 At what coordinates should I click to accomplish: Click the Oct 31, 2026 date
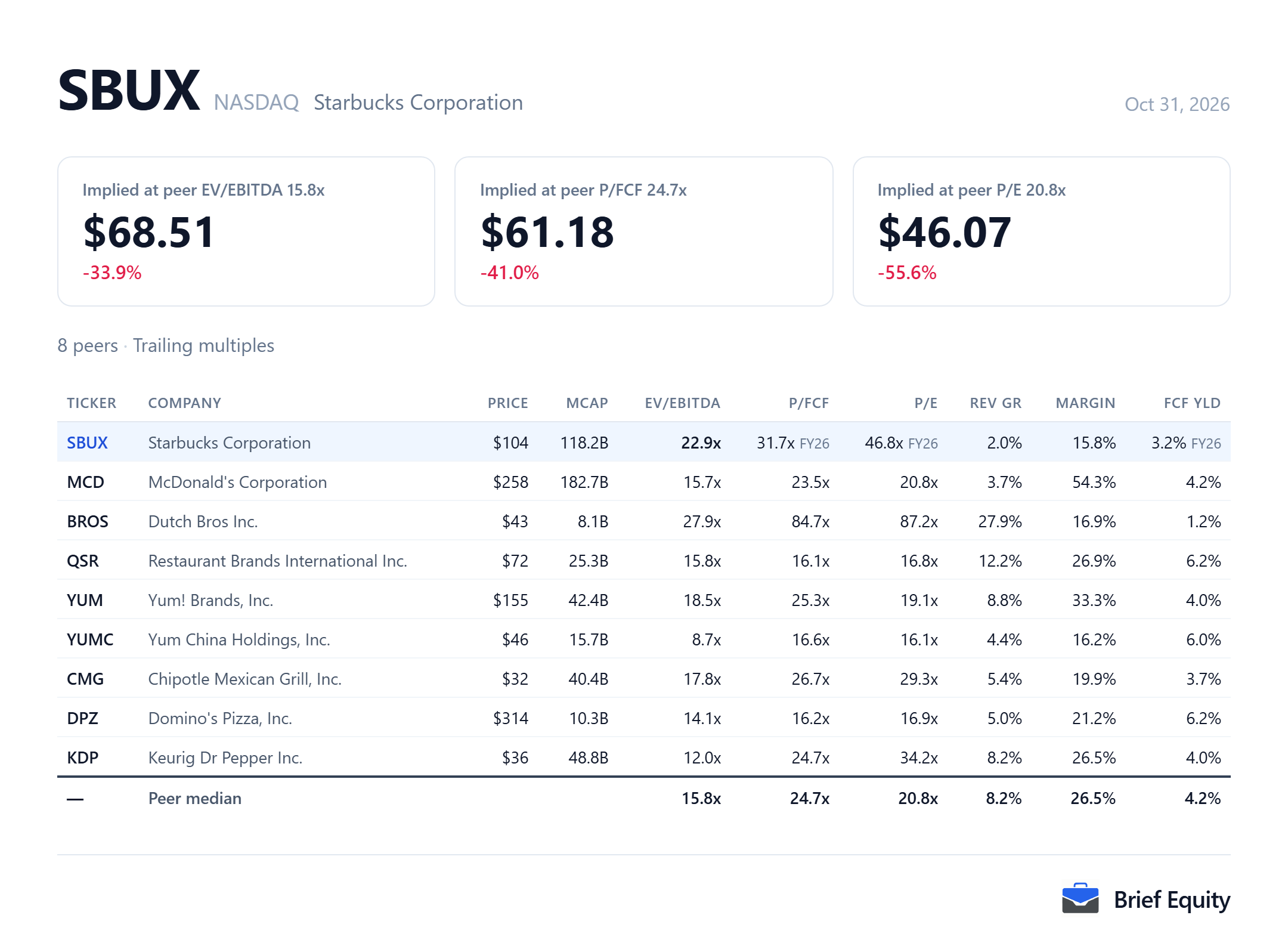[x=1177, y=104]
